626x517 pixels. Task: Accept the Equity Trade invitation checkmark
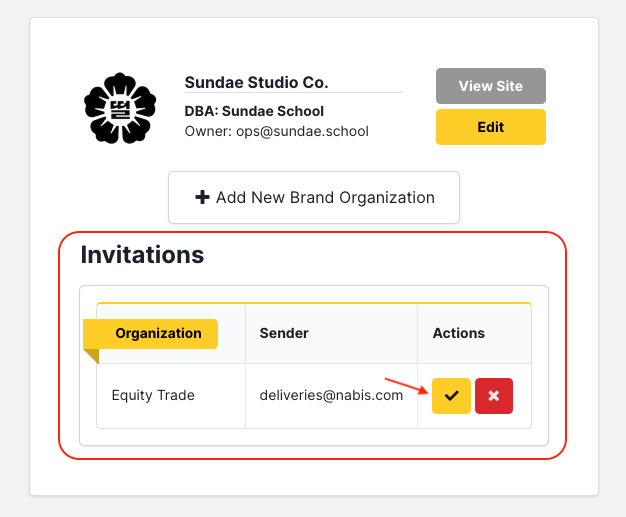click(451, 396)
